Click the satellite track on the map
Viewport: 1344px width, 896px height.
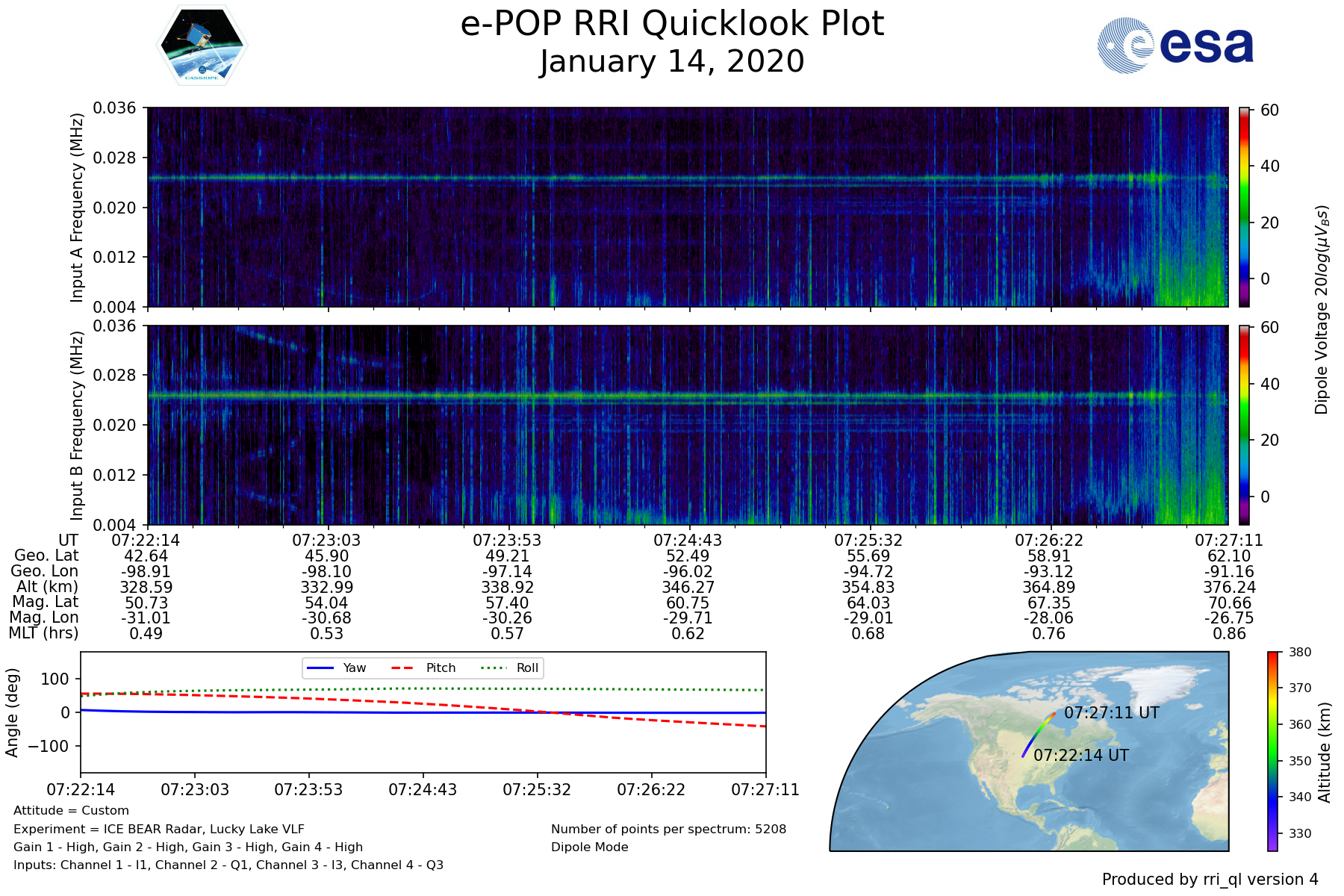[1036, 735]
